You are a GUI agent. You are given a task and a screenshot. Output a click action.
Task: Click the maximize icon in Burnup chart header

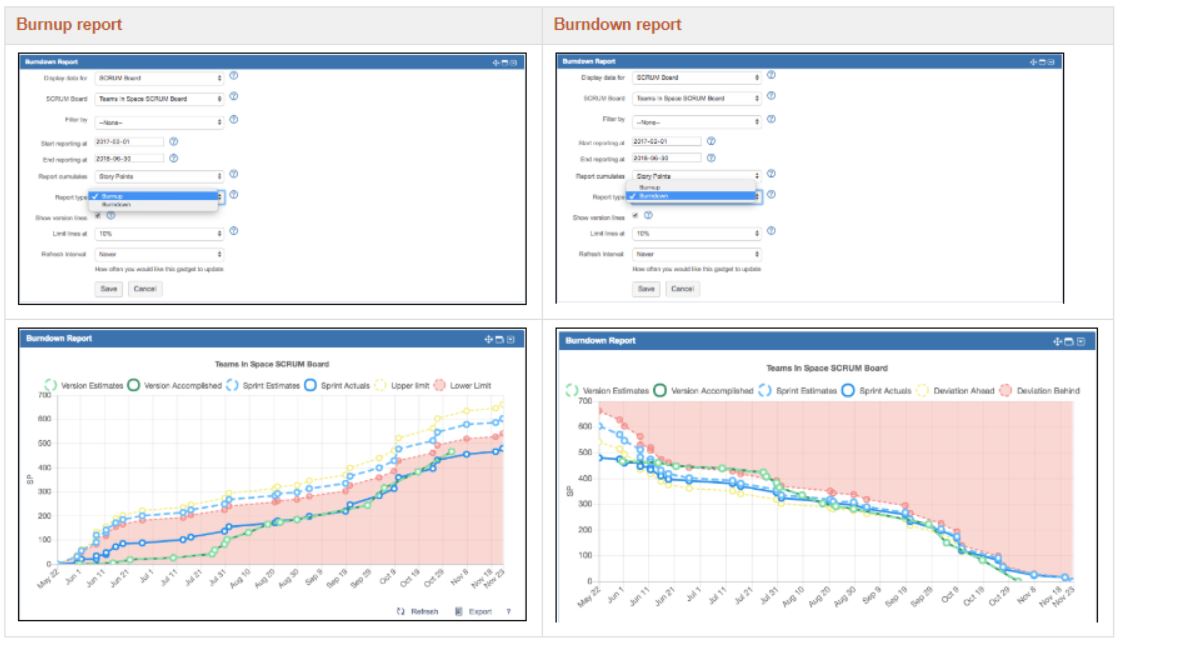(499, 340)
